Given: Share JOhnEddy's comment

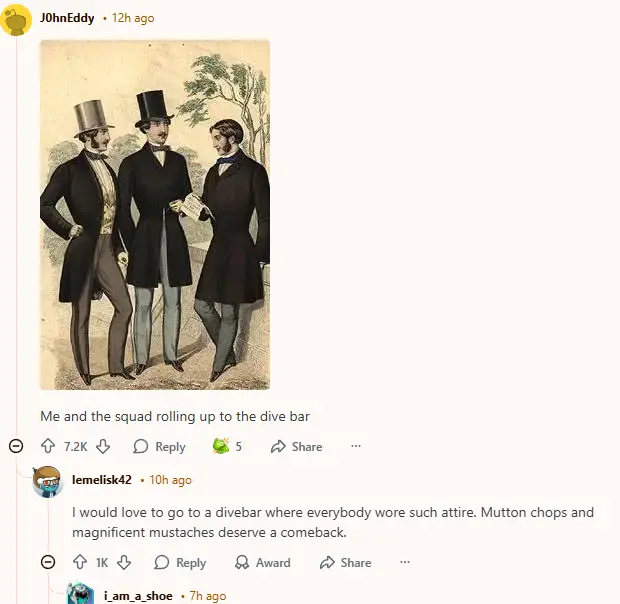Looking at the screenshot, I should click(x=297, y=446).
